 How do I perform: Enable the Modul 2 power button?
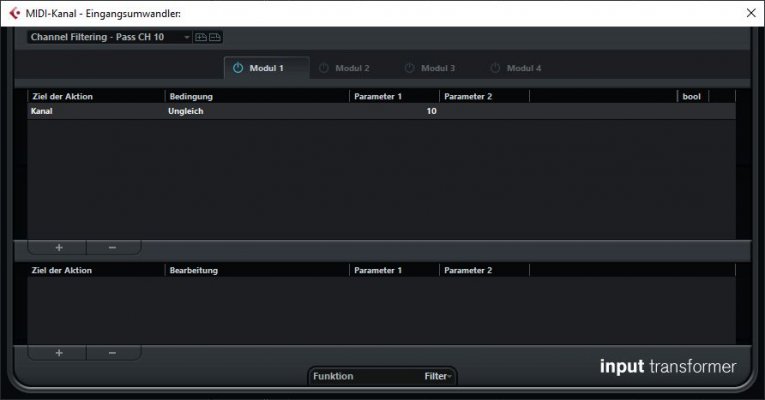pyautogui.click(x=323, y=68)
